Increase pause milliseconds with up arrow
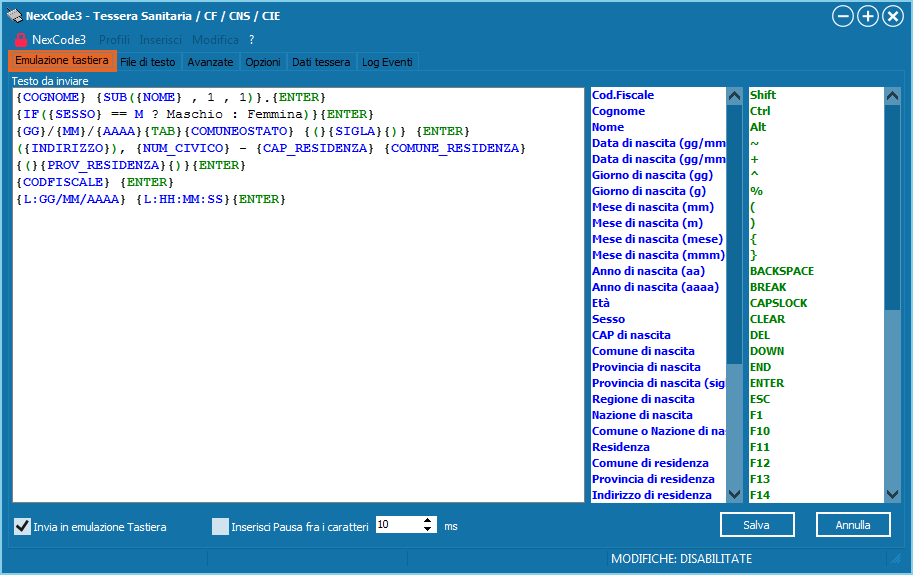This screenshot has width=913, height=575. click(429, 521)
